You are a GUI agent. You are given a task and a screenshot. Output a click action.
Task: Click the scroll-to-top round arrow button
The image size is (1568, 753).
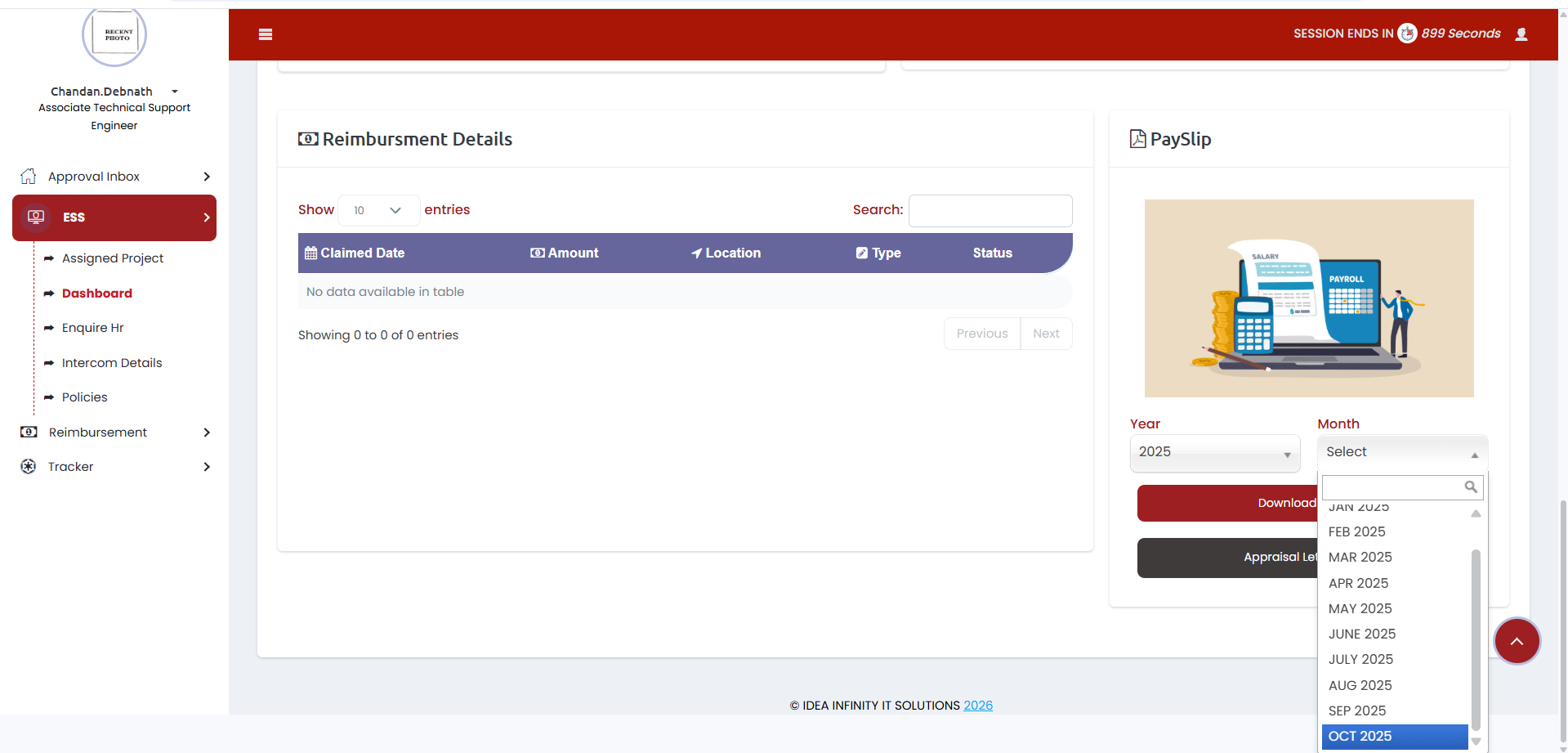pyautogui.click(x=1517, y=641)
